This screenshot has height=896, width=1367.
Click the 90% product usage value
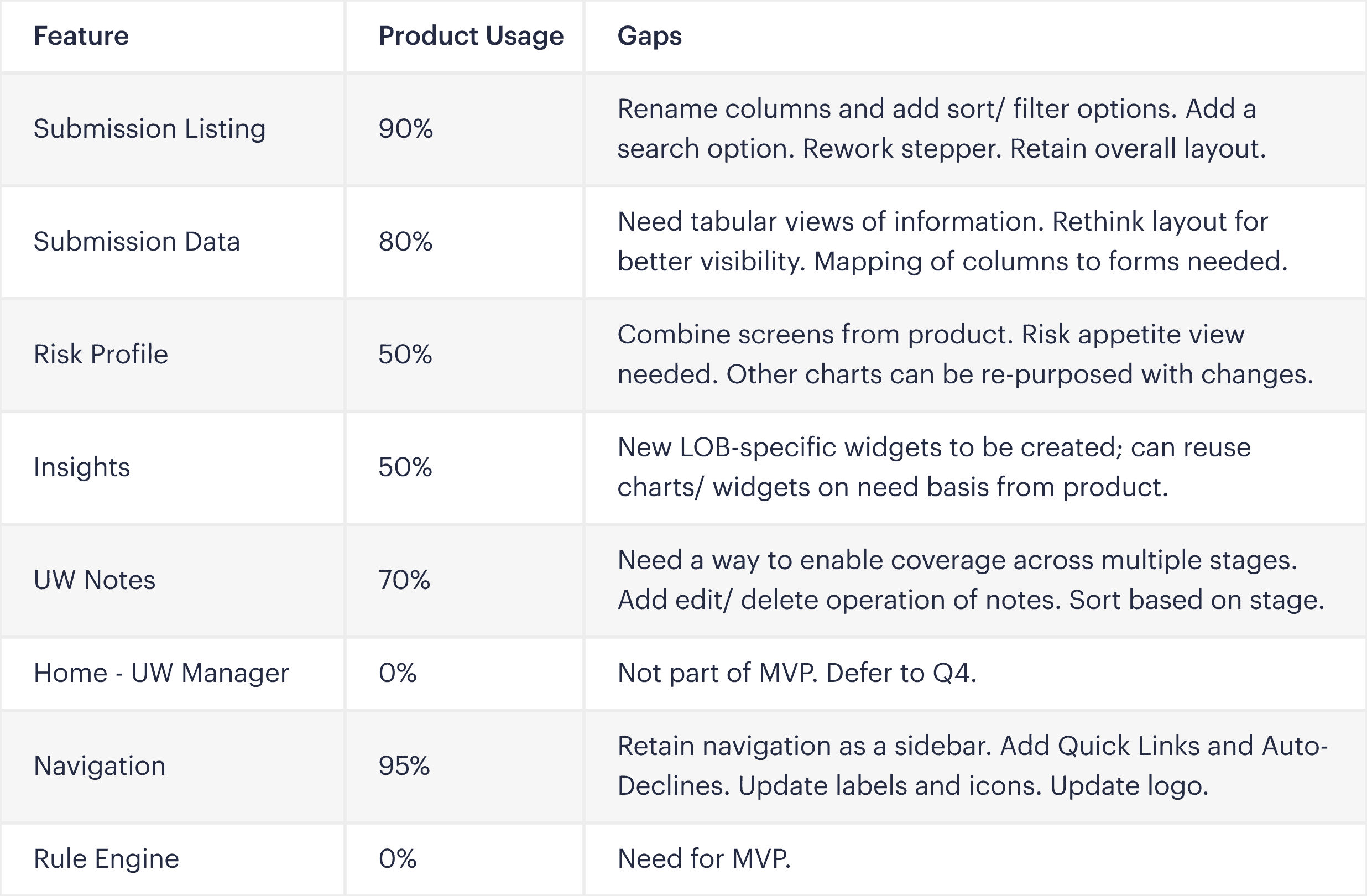[405, 129]
